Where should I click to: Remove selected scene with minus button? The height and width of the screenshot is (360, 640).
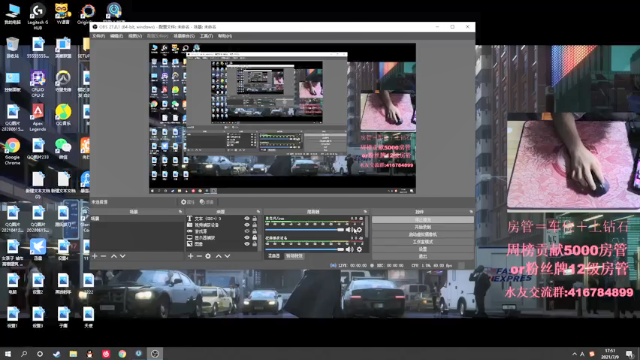(x=104, y=256)
